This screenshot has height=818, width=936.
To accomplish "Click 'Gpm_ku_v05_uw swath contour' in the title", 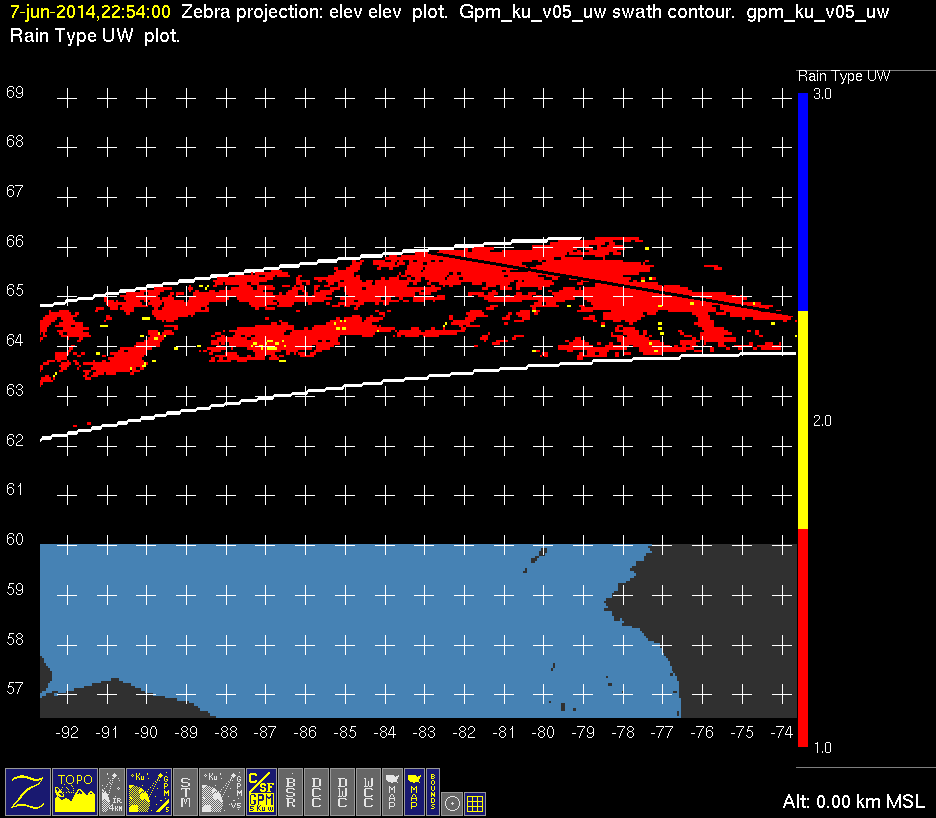I will pyautogui.click(x=597, y=13).
